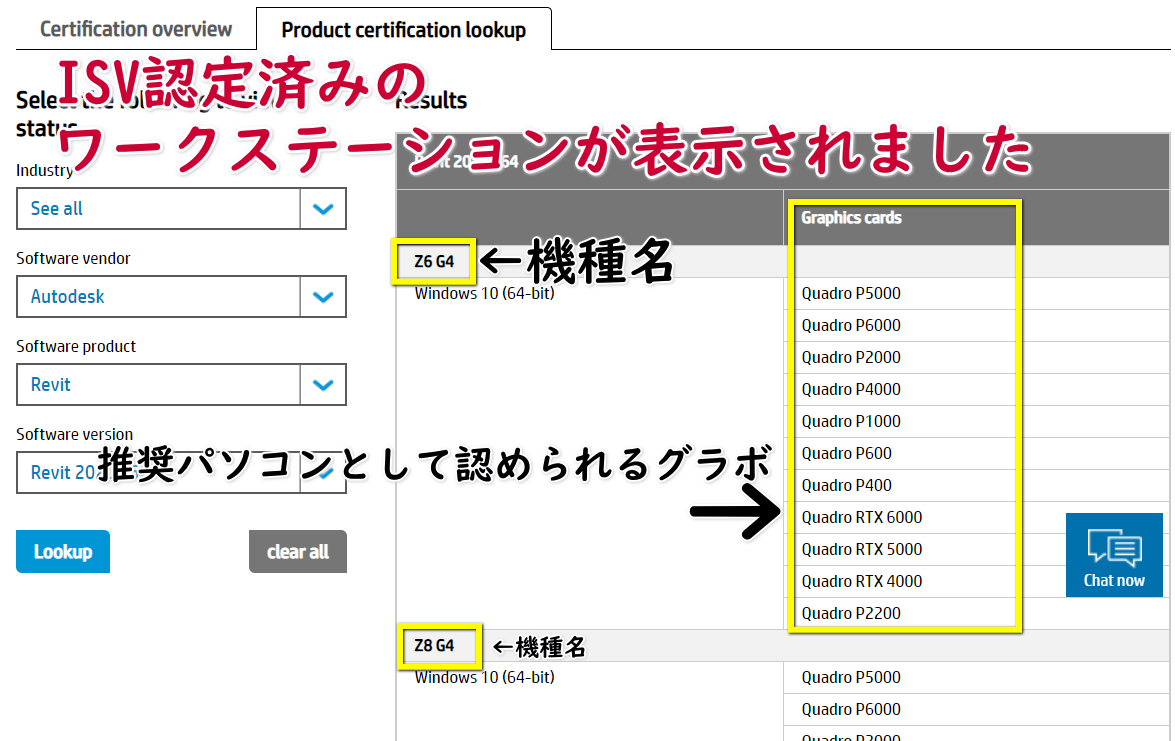Expand the Software product dropdown arrow

click(x=323, y=385)
